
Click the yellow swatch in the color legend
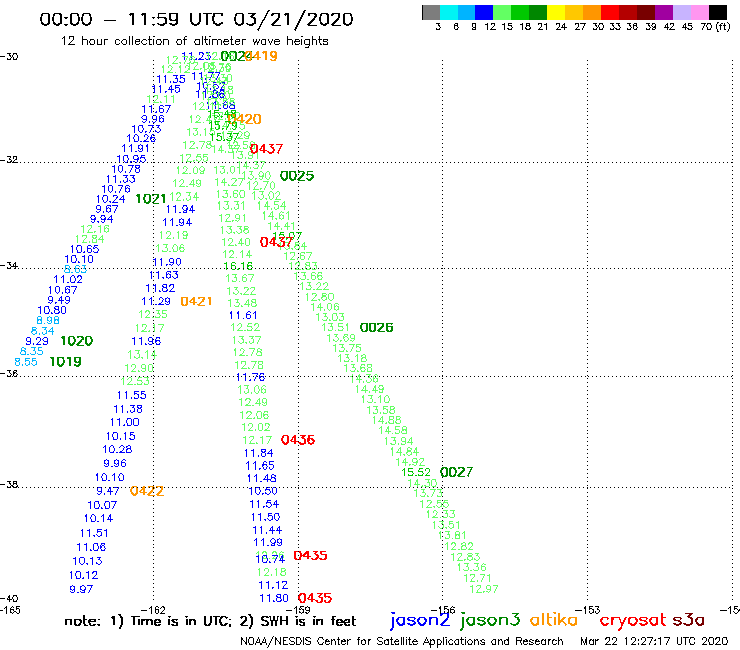556,12
